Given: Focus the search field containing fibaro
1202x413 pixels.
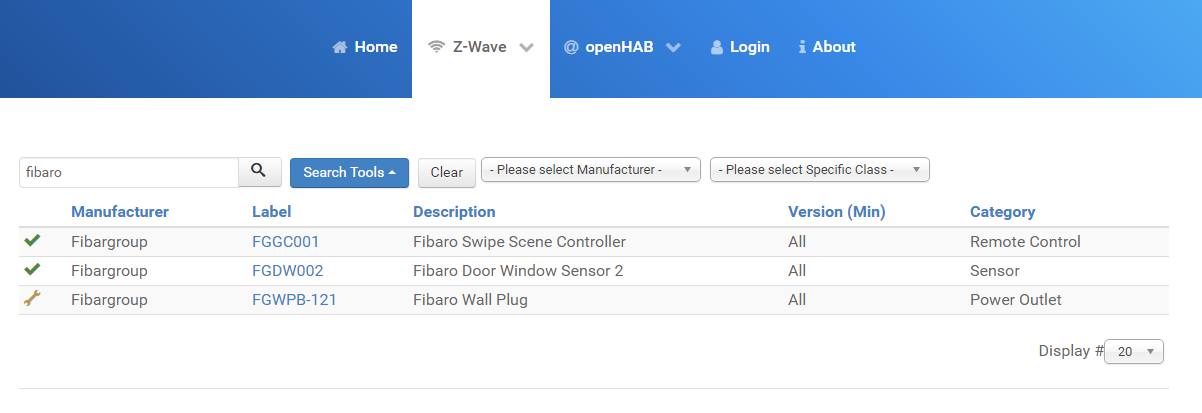Looking at the screenshot, I should pyautogui.click(x=128, y=172).
